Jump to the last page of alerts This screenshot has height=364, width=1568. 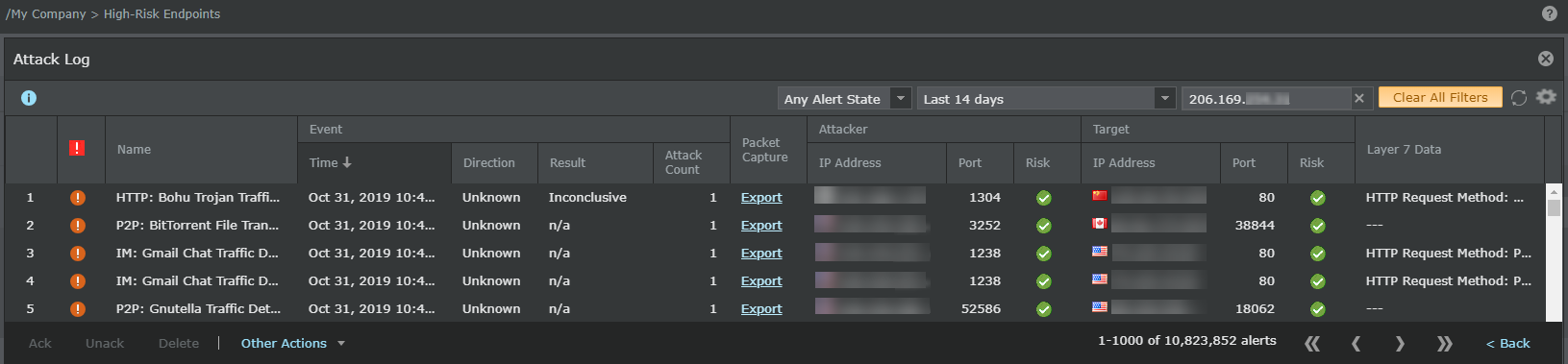click(x=1444, y=344)
